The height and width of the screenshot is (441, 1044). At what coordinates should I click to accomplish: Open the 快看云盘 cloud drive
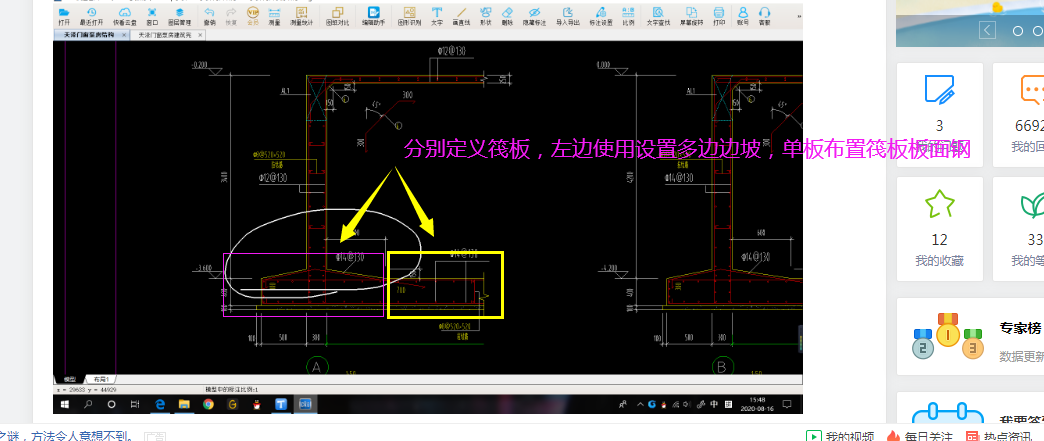[x=125, y=17]
